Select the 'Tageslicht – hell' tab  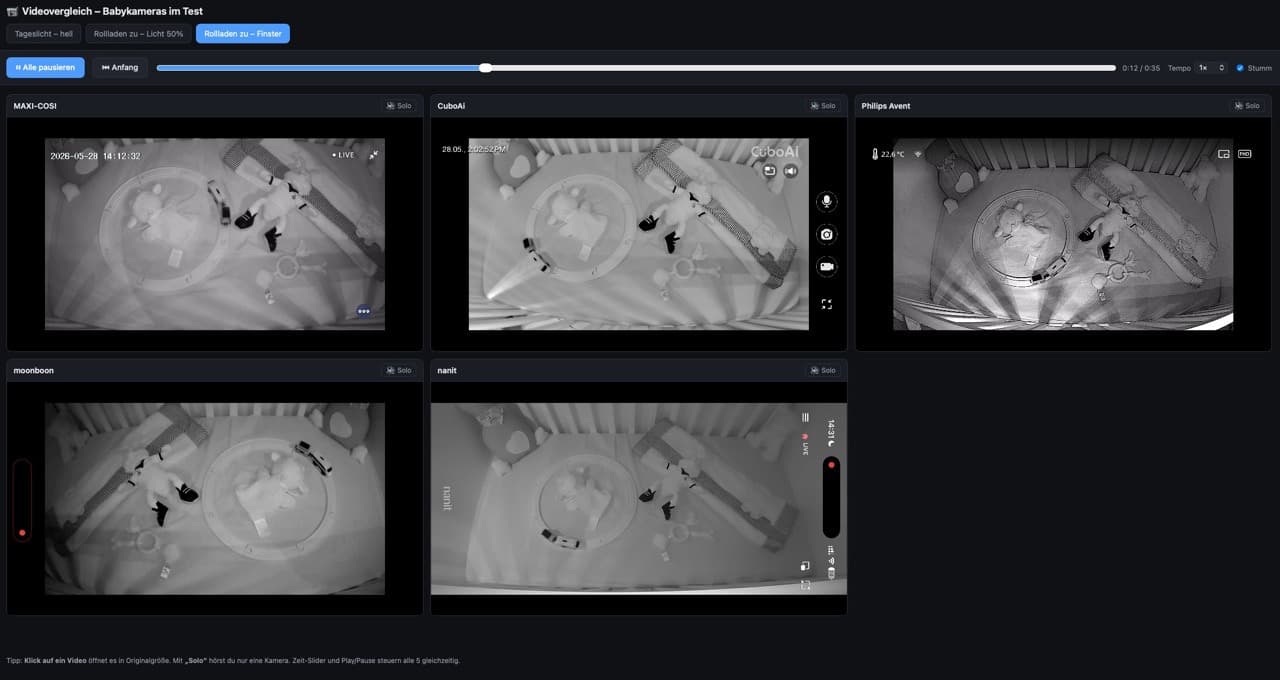(43, 34)
